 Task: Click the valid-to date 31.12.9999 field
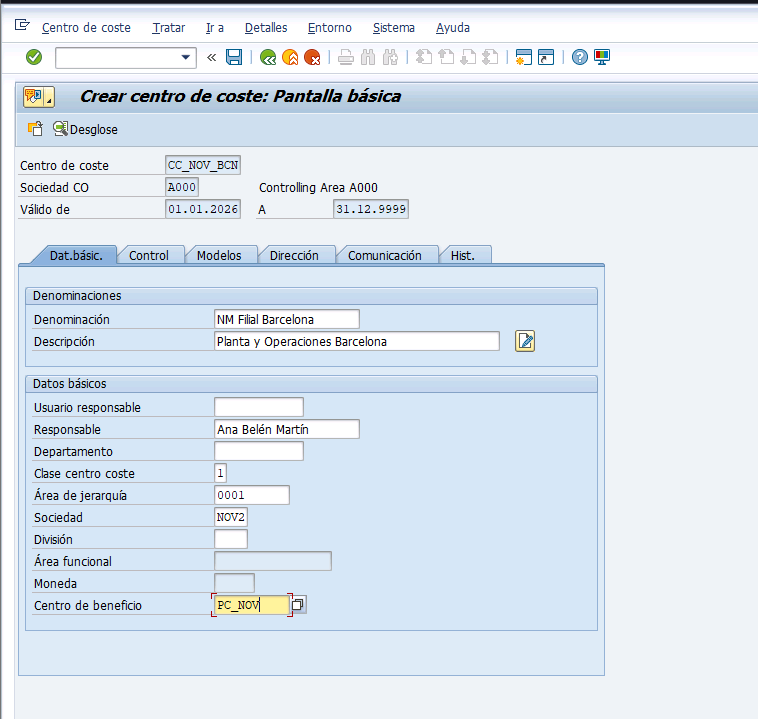[x=371, y=209]
